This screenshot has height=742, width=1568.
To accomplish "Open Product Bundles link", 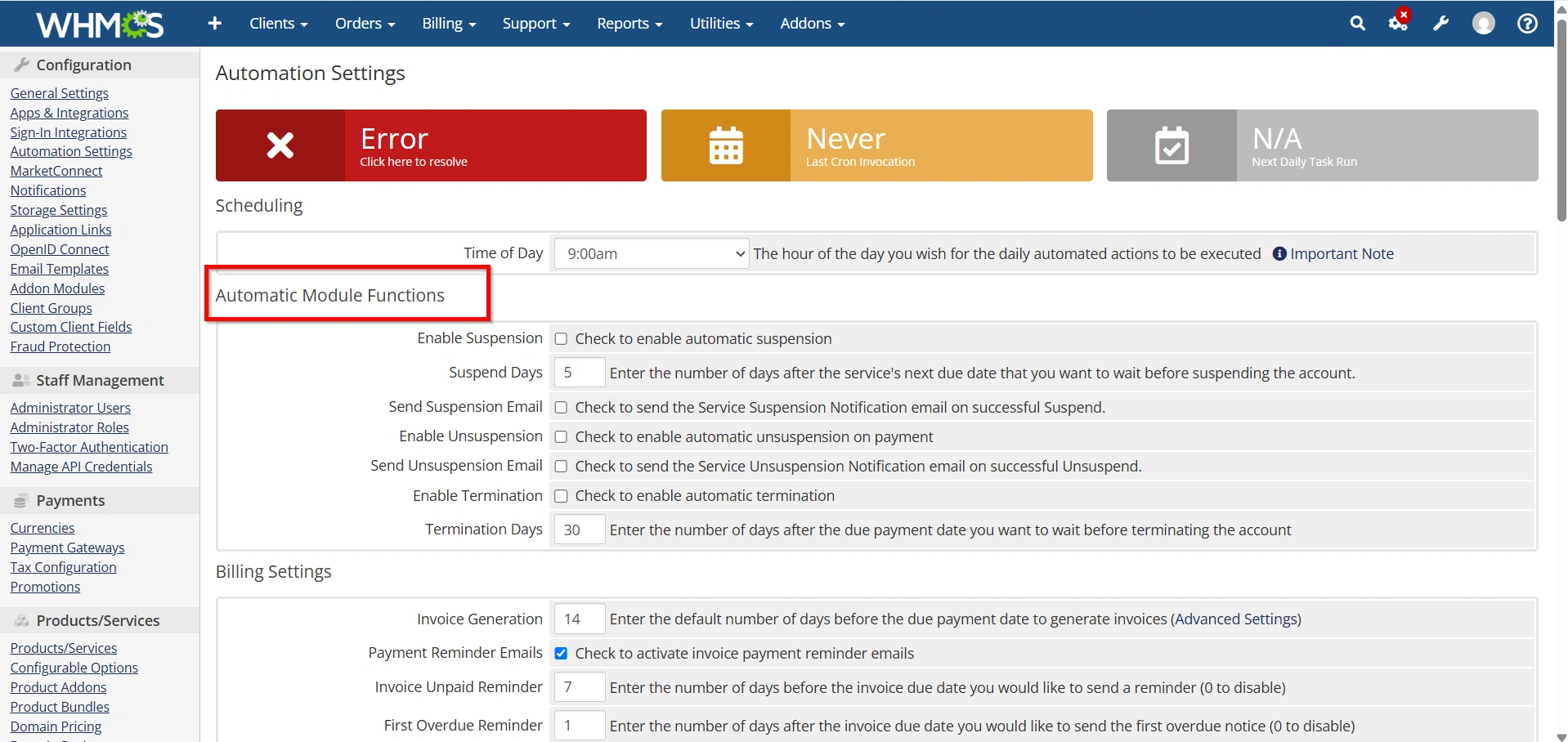I will pyautogui.click(x=60, y=707).
